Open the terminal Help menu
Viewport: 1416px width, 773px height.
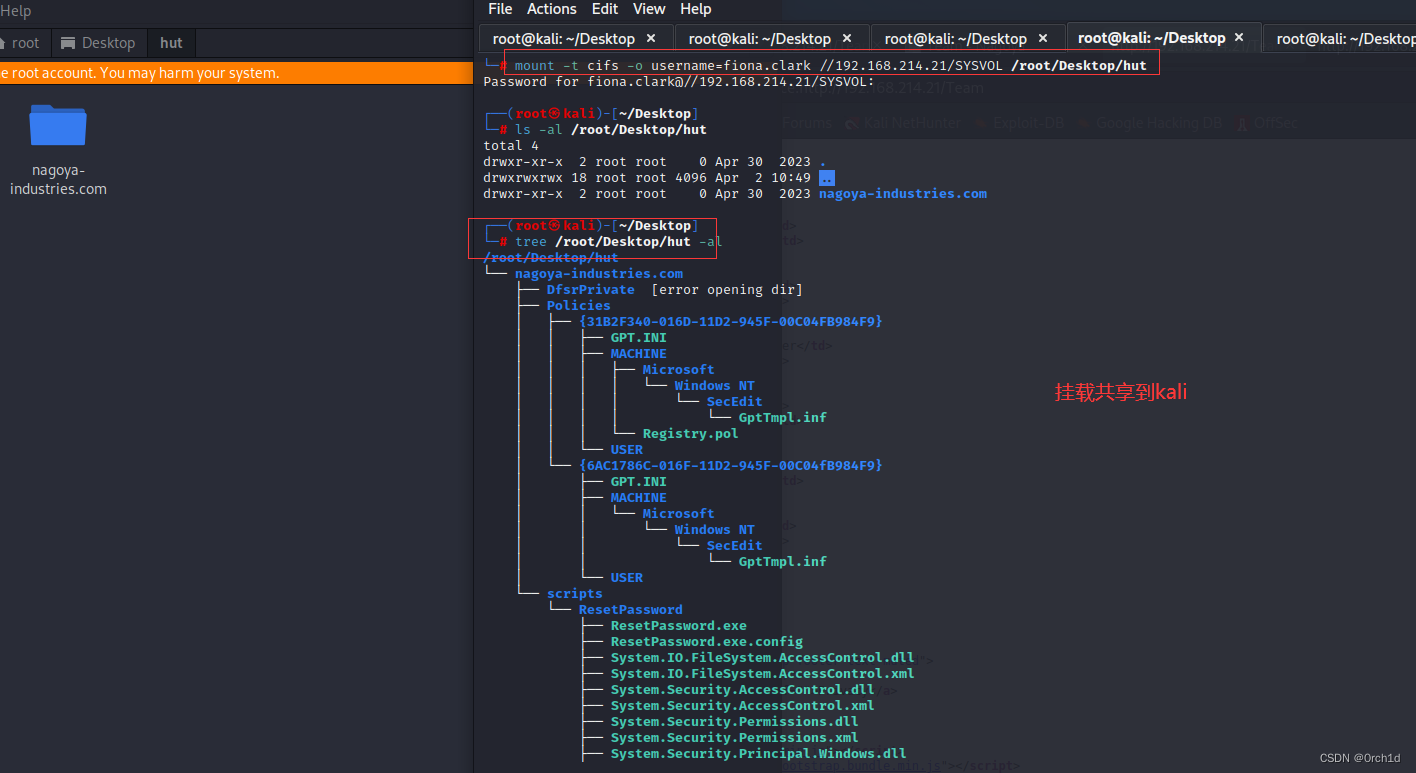click(696, 9)
